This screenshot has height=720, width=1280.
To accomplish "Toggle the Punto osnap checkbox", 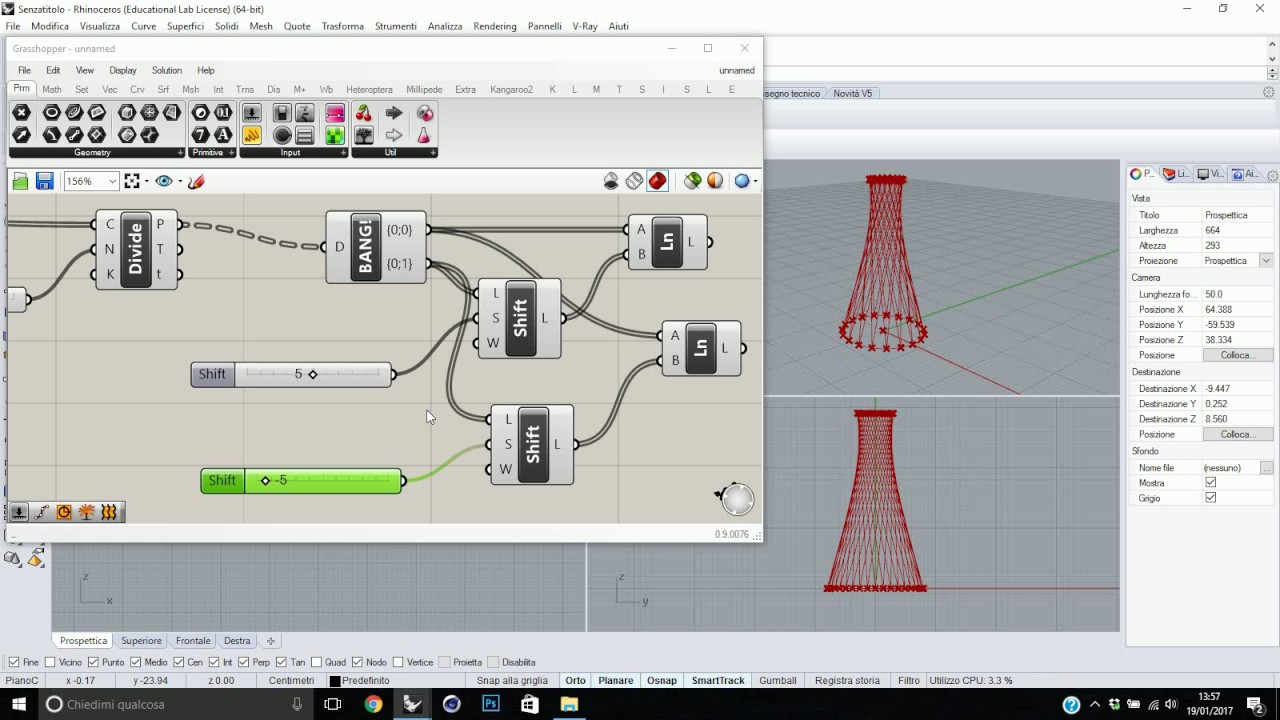I will pyautogui.click(x=93, y=662).
